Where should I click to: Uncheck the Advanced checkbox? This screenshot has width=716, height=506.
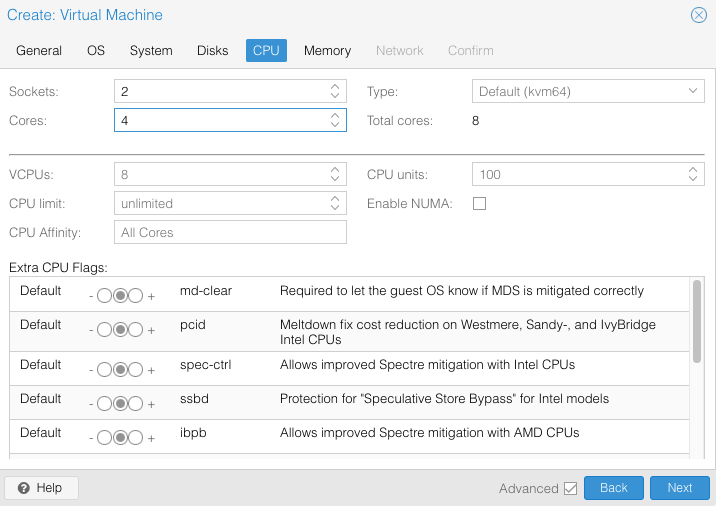click(570, 489)
